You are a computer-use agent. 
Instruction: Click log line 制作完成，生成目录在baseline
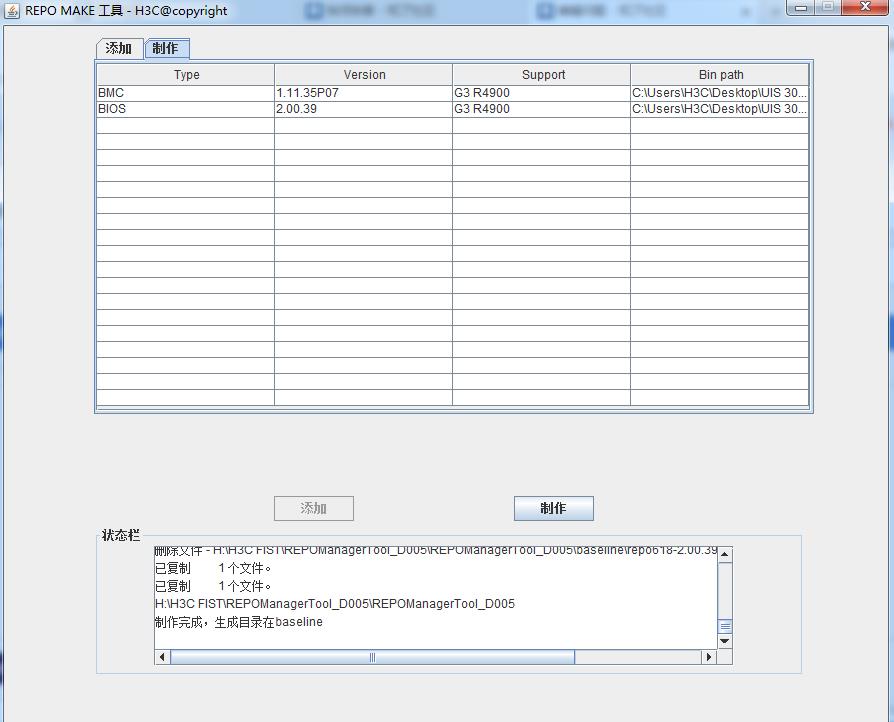pos(238,622)
